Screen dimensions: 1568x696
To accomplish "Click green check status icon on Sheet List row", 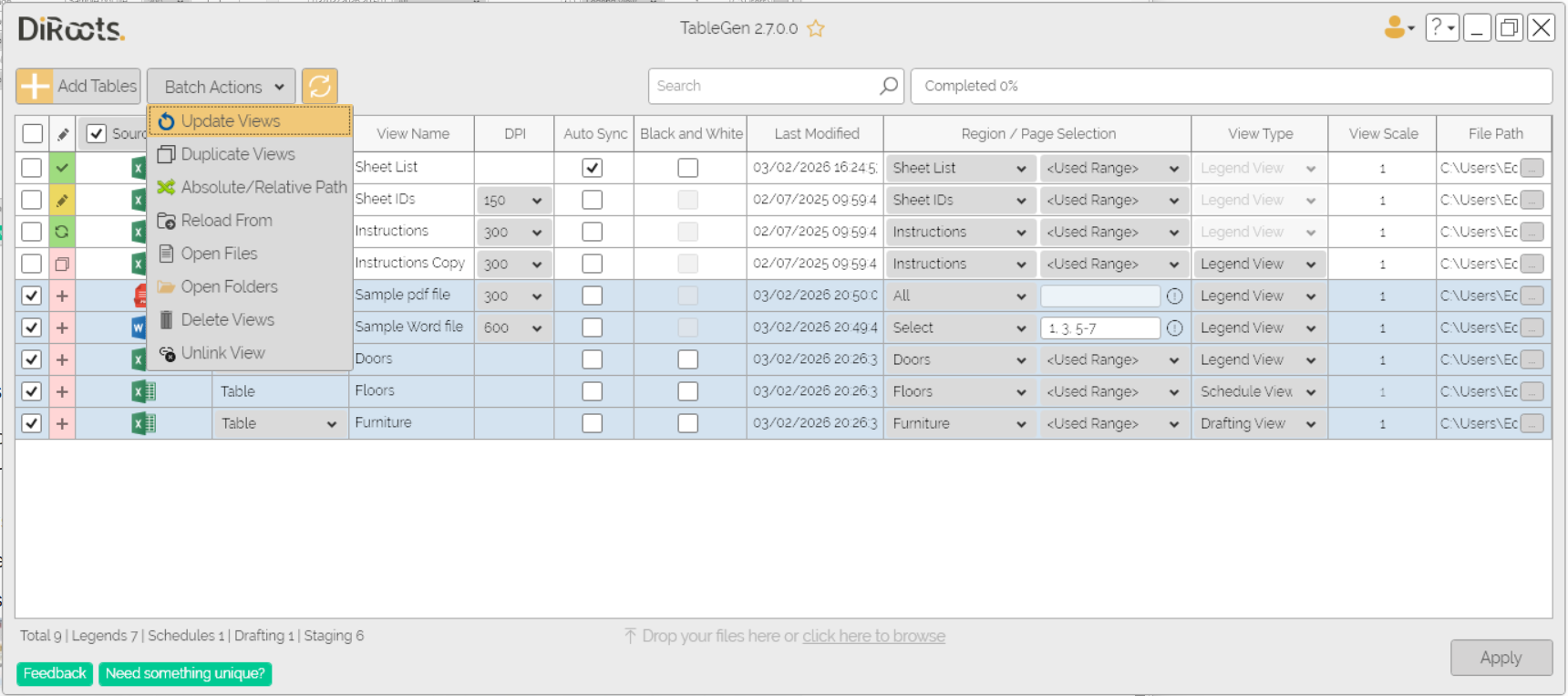I will pyautogui.click(x=62, y=168).
